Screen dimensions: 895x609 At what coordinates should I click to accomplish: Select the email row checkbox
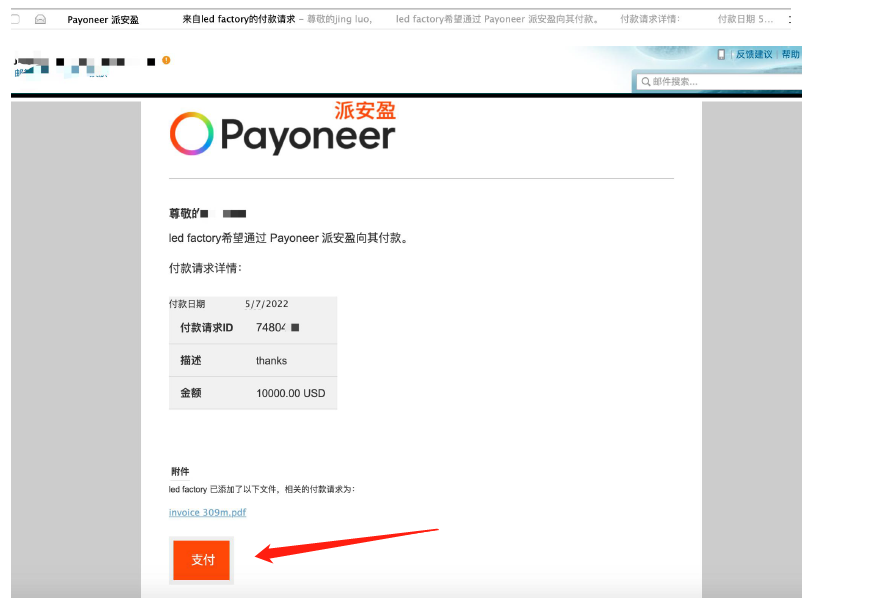click(15, 19)
